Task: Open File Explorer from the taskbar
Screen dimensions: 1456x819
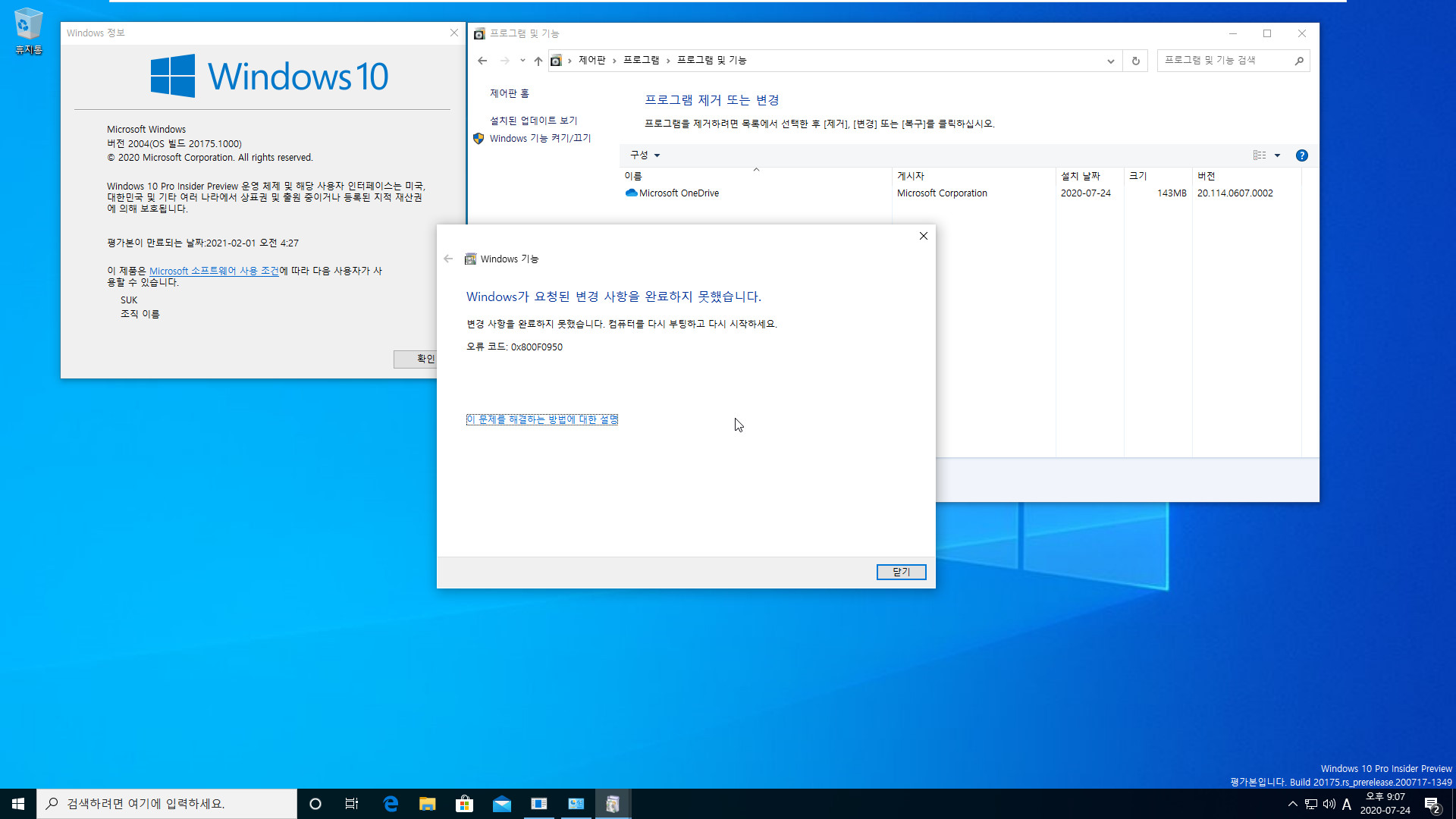Action: (427, 804)
